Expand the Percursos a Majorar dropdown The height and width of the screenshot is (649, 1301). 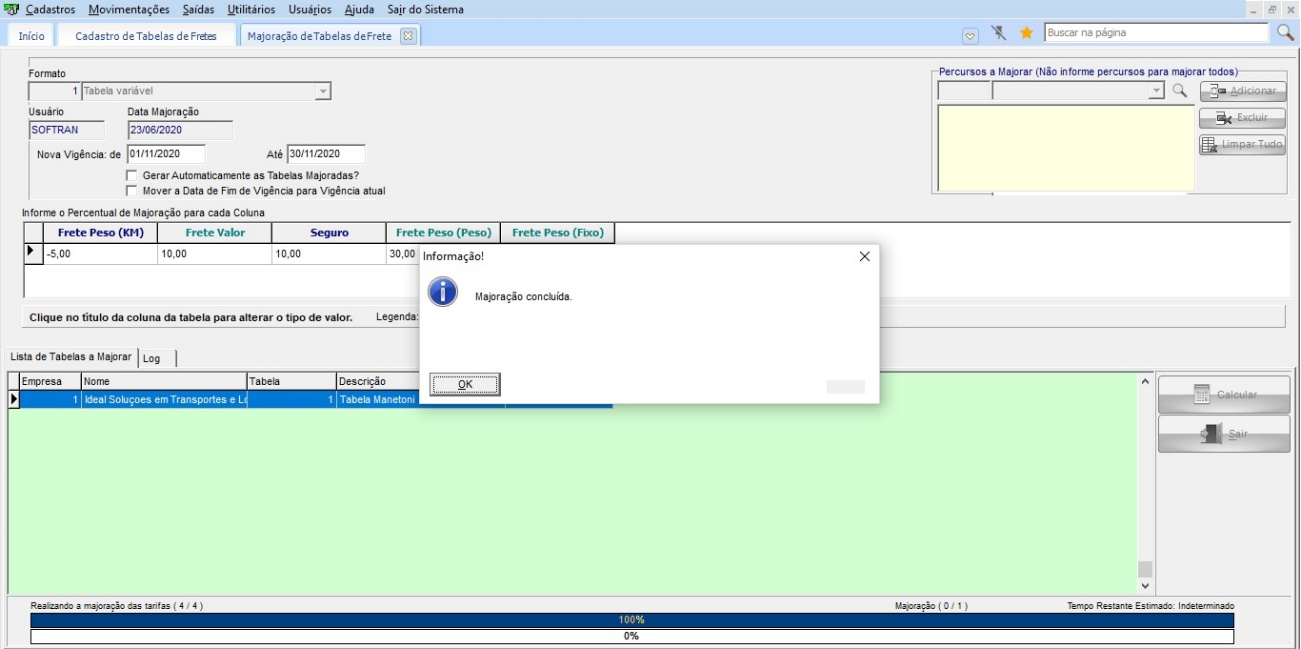(x=1157, y=91)
